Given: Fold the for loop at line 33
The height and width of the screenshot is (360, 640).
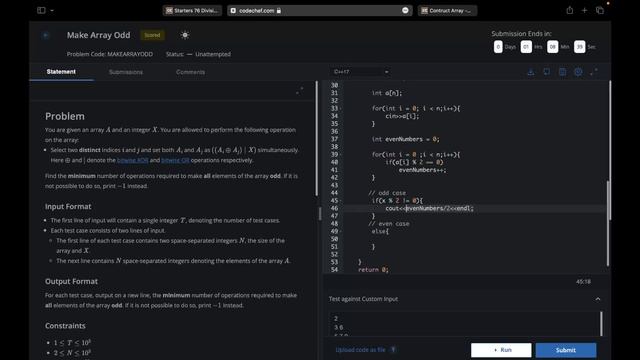Looking at the screenshot, I should [x=341, y=109].
